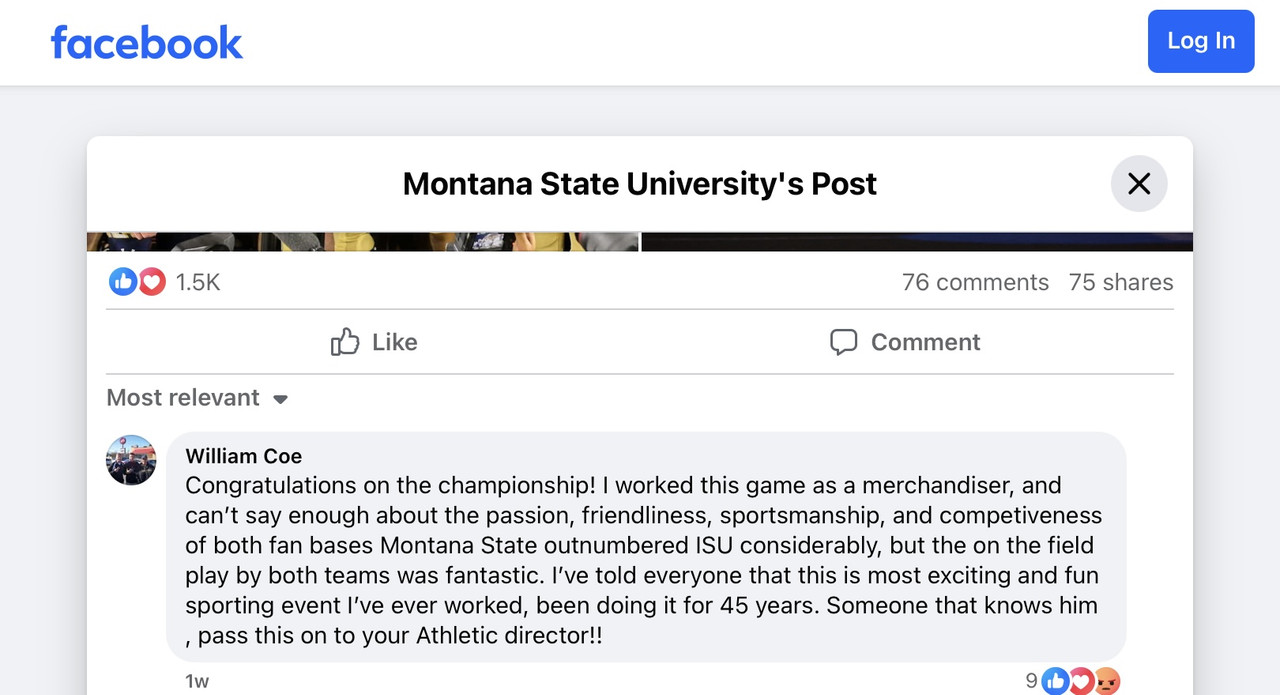The height and width of the screenshot is (695, 1280).
Task: Close the Montana State University post dialog
Action: pyautogui.click(x=1139, y=184)
